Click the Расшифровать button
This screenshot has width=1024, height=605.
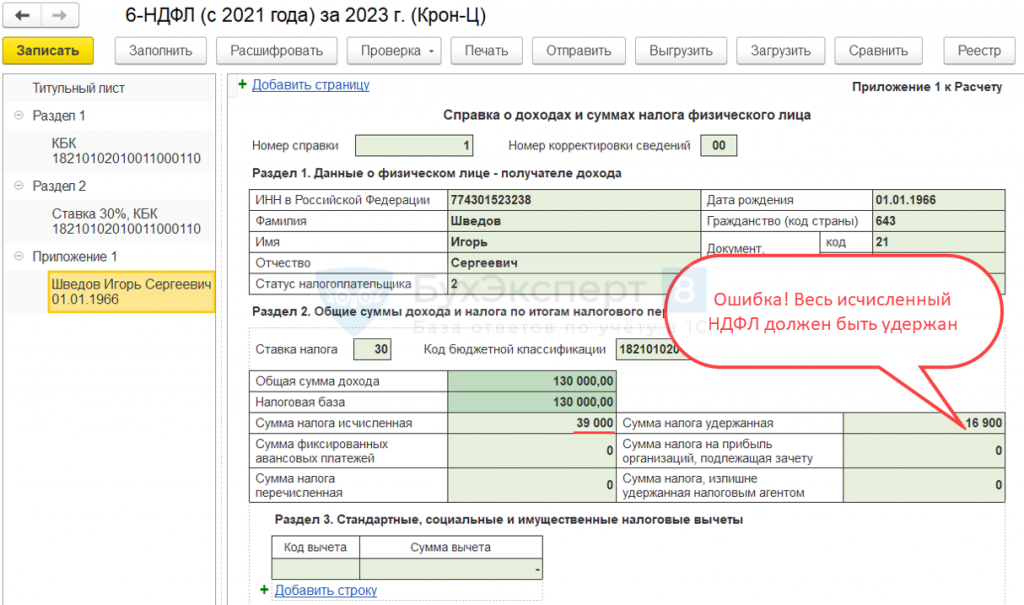pyautogui.click(x=277, y=51)
